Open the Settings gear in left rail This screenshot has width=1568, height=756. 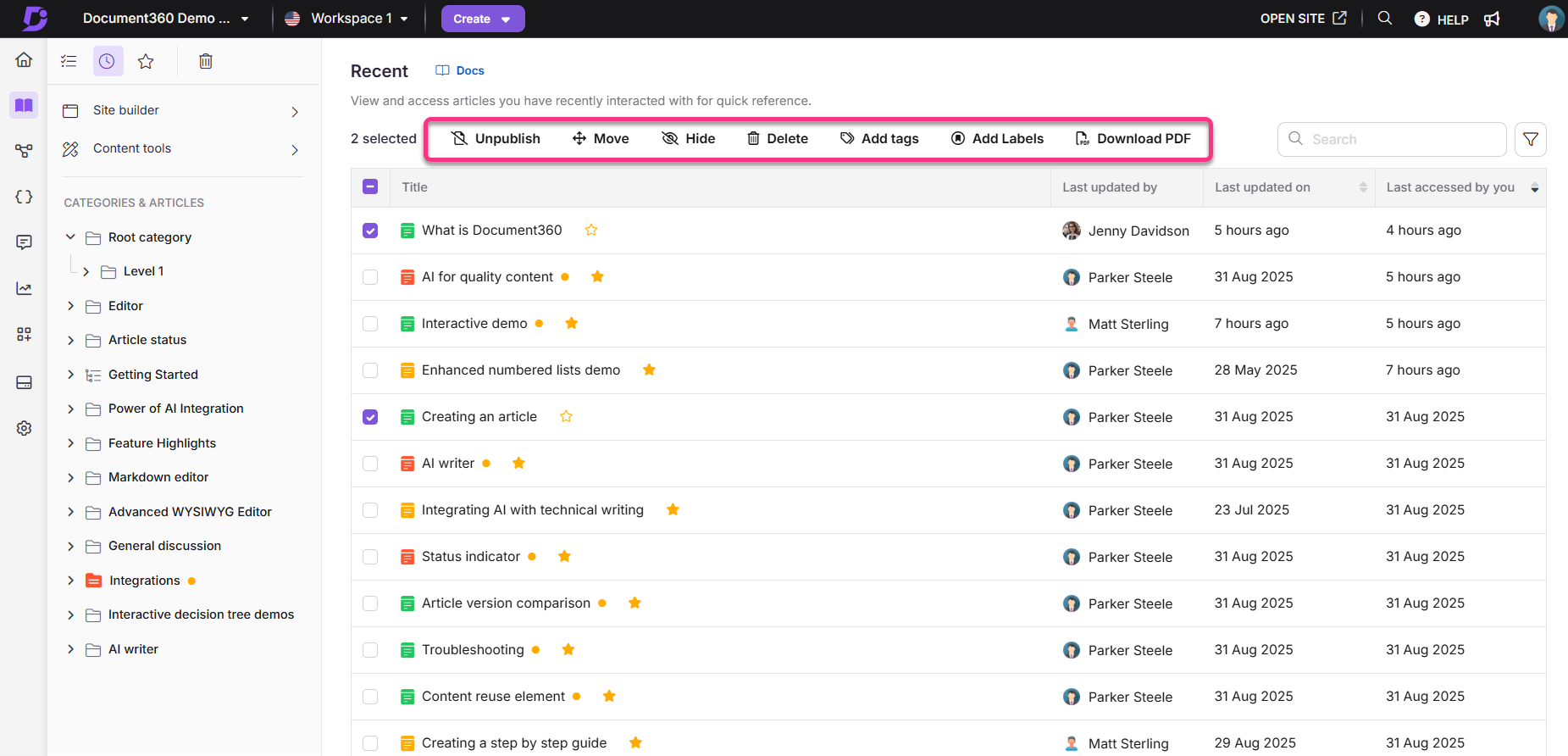(24, 428)
